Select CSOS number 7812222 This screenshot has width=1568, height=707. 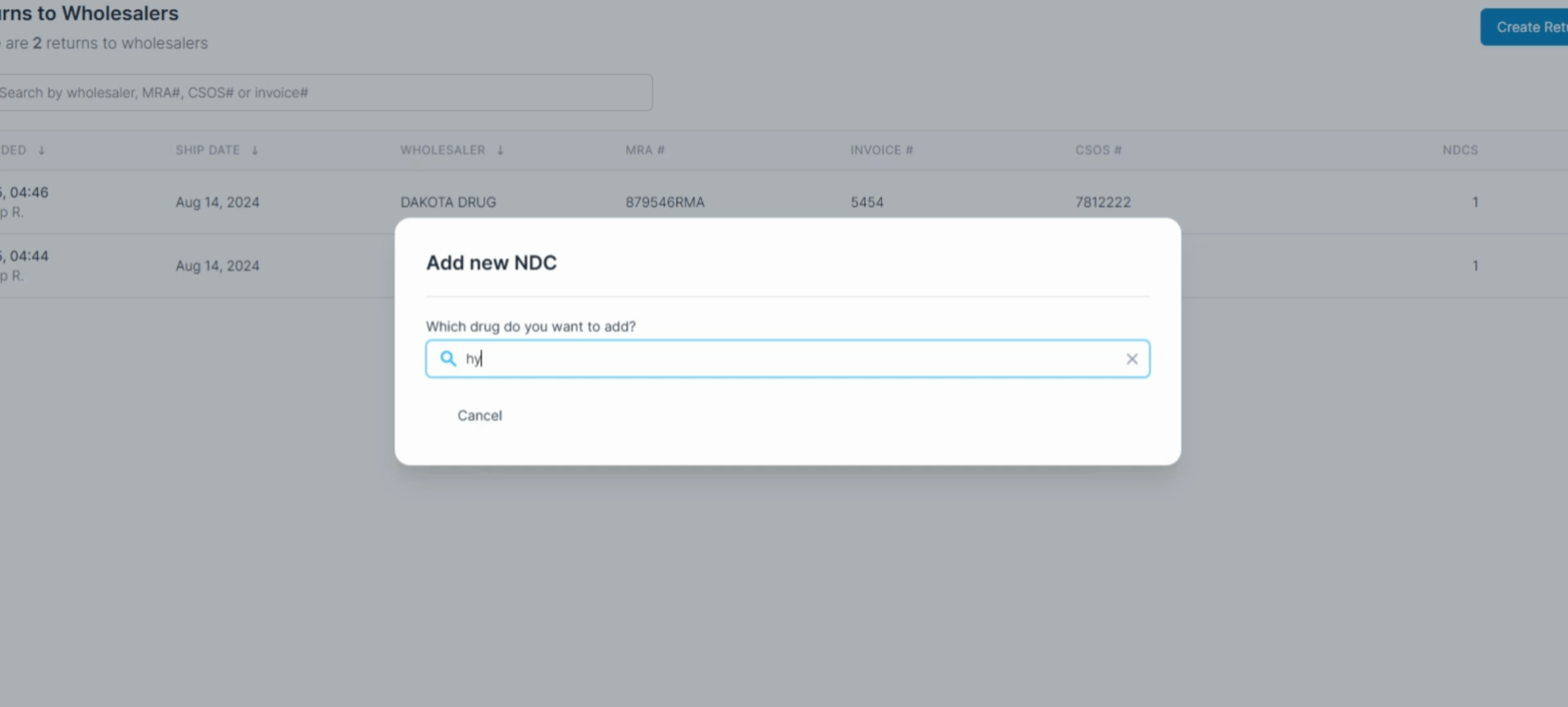pyautogui.click(x=1103, y=202)
